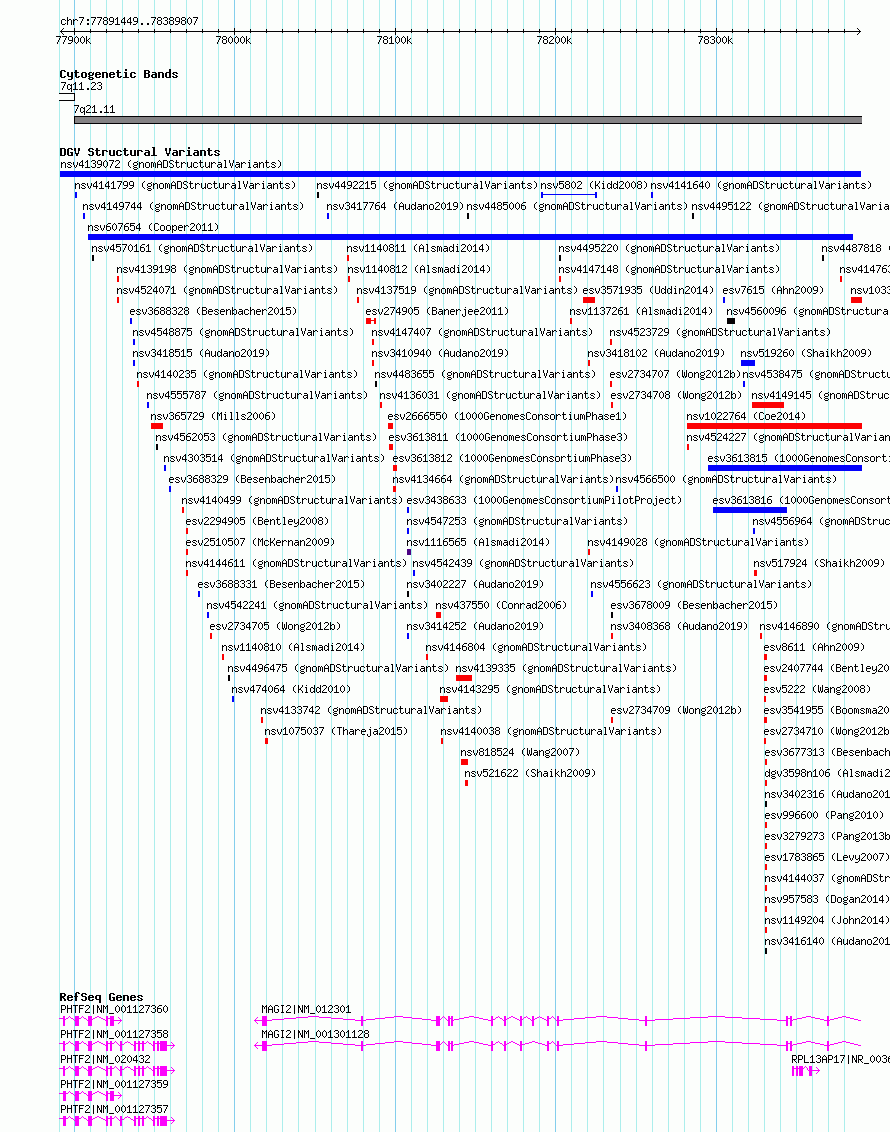Screen dimensions: 890x1132
Task: Click the 7q11.23 band label
Action: (x=82, y=87)
